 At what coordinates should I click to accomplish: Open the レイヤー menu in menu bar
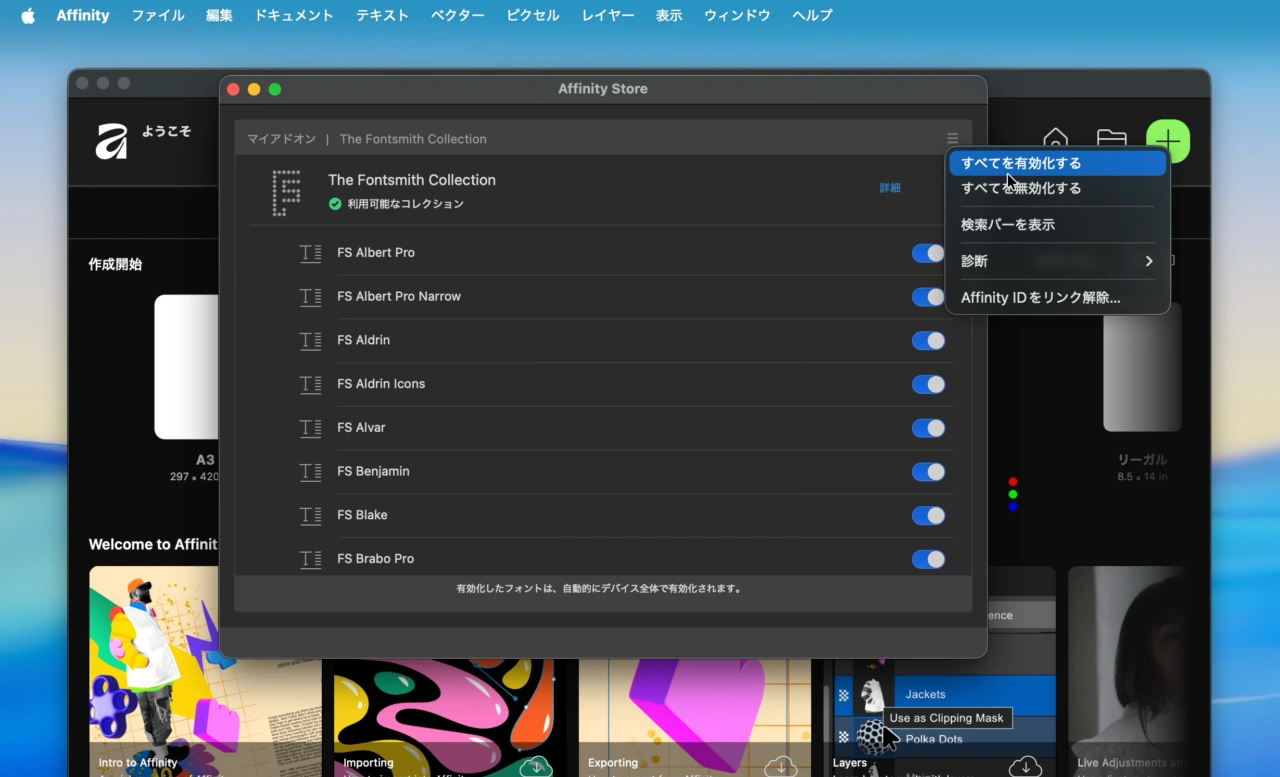tap(607, 16)
